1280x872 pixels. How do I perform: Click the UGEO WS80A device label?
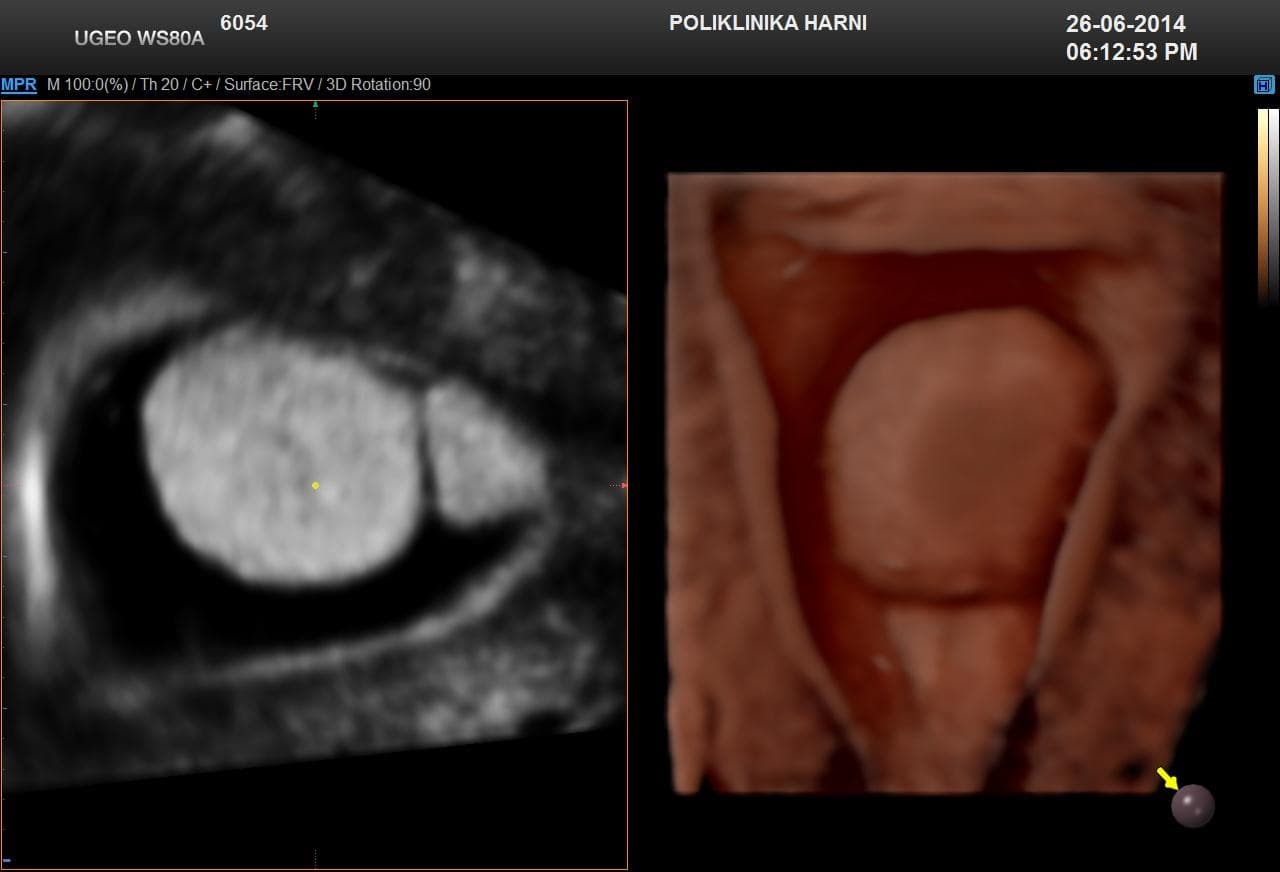click(139, 39)
